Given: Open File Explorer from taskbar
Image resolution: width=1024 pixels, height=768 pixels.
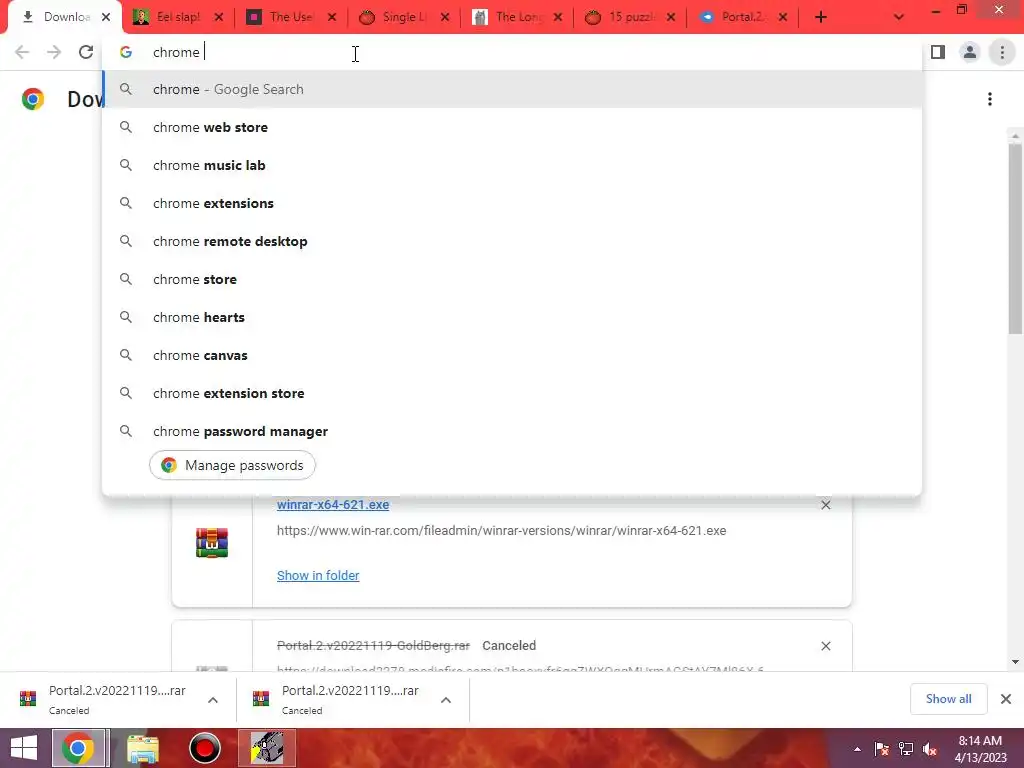Looking at the screenshot, I should pos(143,748).
